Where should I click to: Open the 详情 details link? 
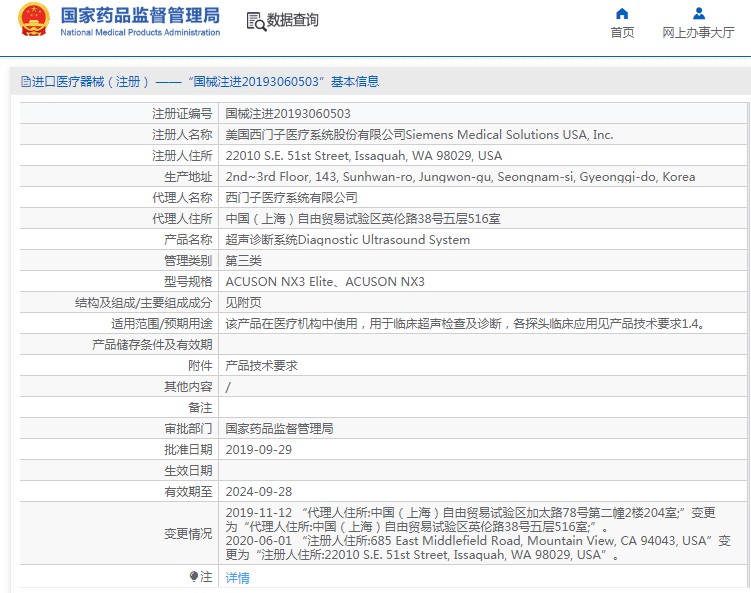coord(238,577)
